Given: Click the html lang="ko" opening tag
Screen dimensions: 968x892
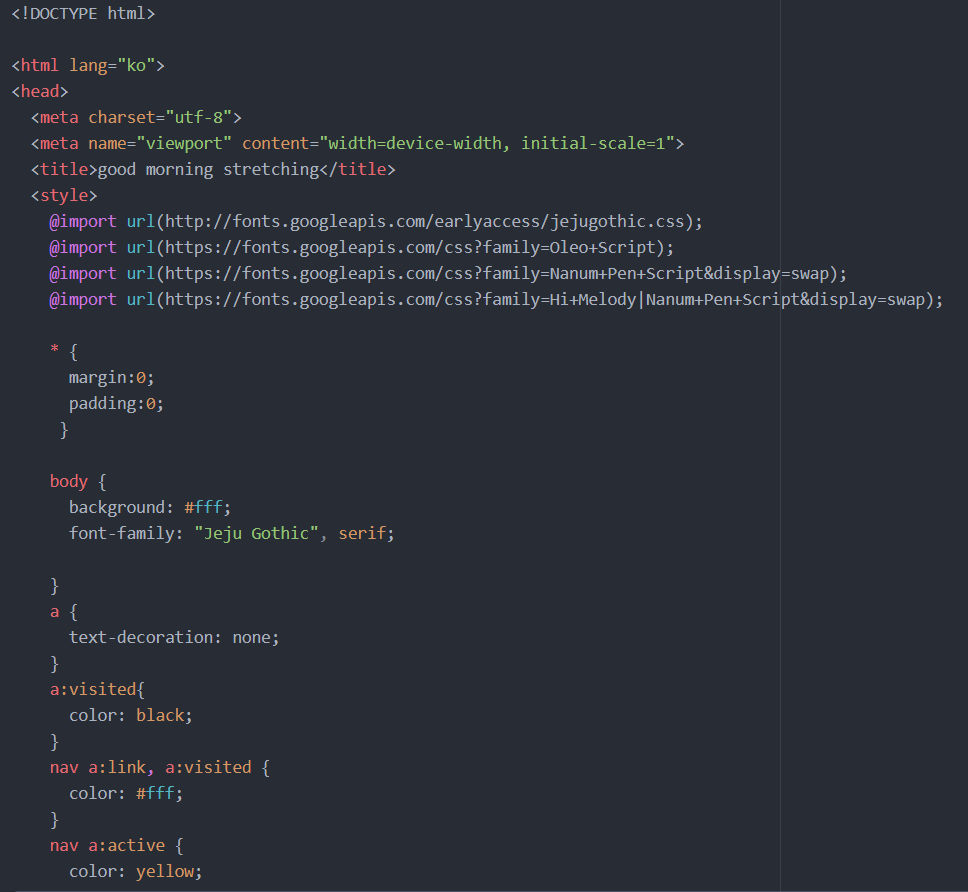Looking at the screenshot, I should point(88,65).
